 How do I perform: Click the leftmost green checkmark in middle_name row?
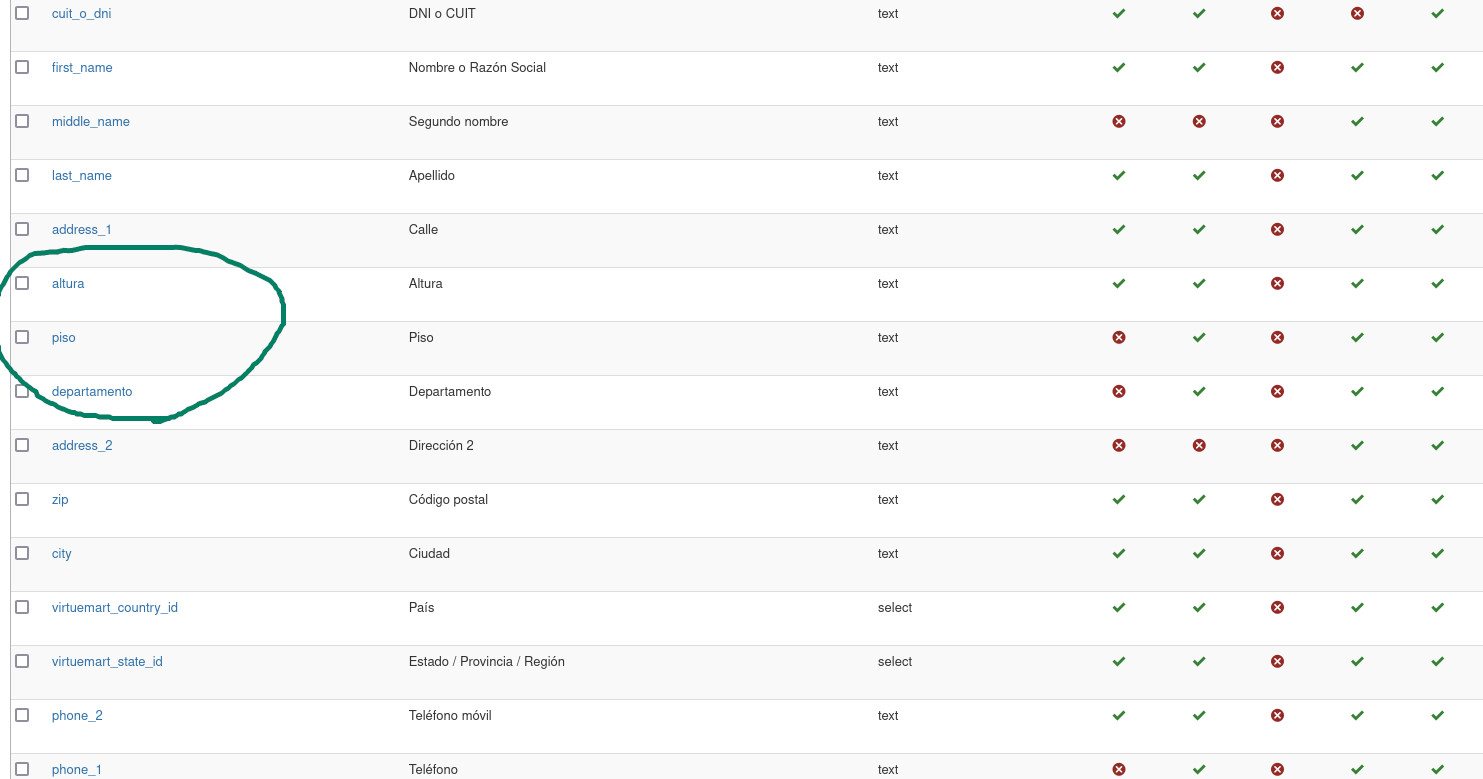click(1357, 121)
